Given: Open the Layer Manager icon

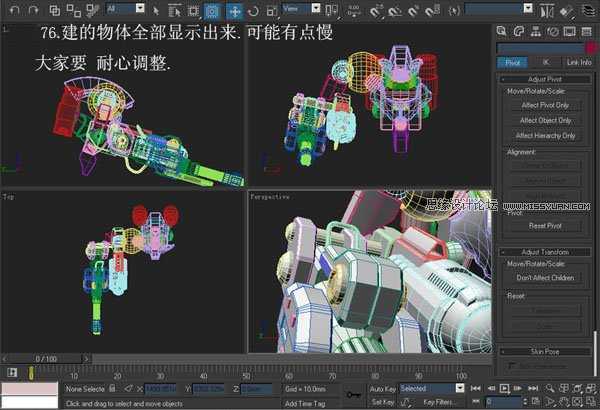Looking at the screenshot, I should [x=590, y=10].
